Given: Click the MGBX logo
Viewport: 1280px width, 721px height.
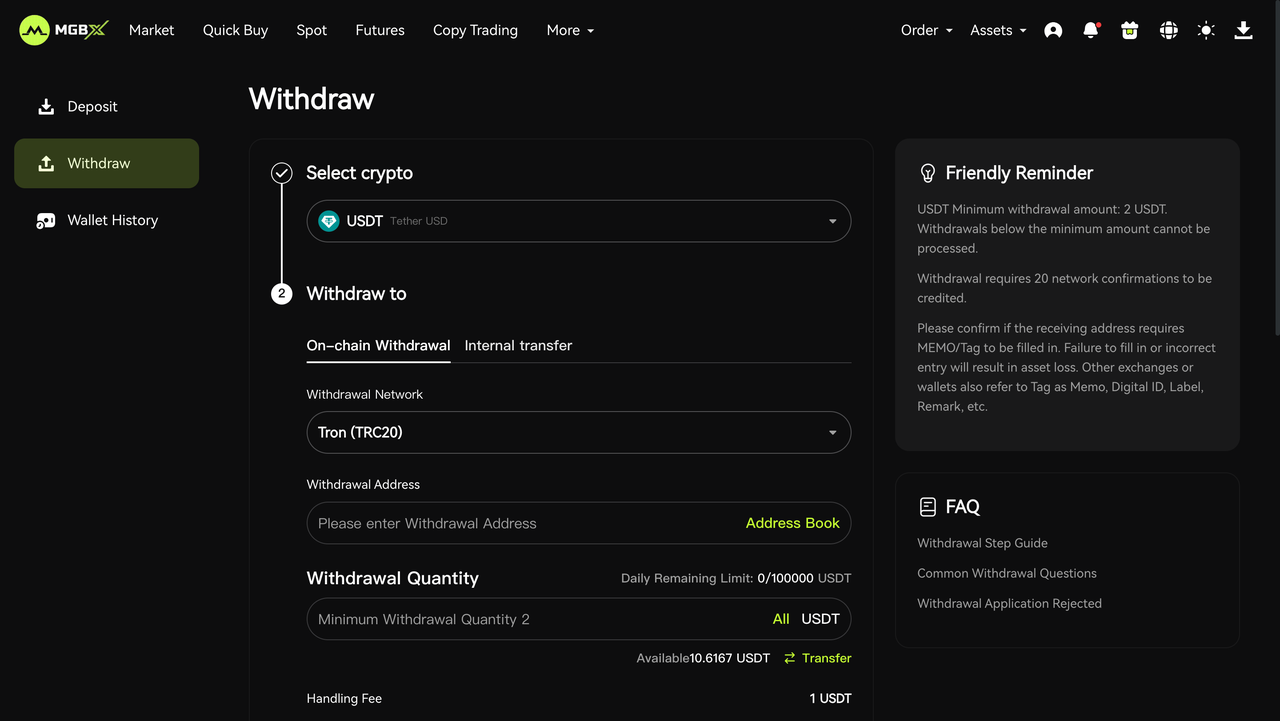Looking at the screenshot, I should click(63, 30).
